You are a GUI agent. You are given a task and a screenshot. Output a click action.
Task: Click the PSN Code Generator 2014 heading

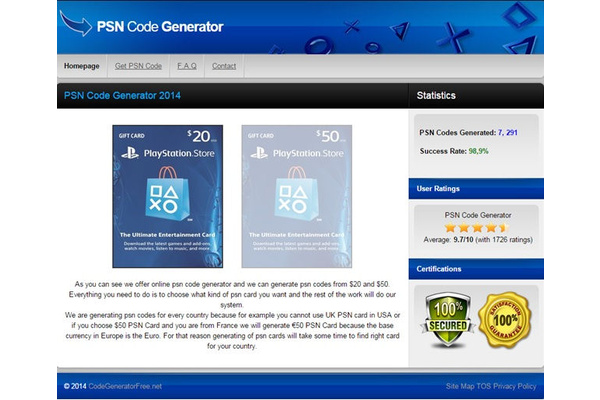pyautogui.click(x=122, y=95)
